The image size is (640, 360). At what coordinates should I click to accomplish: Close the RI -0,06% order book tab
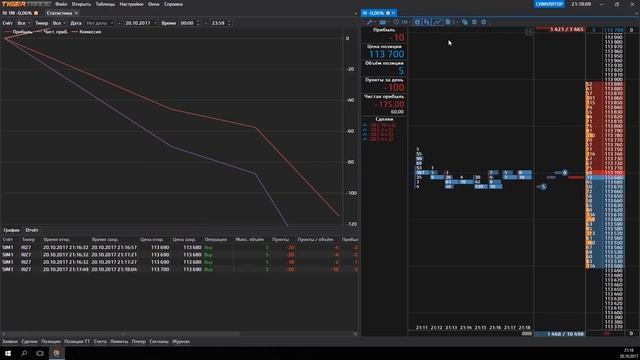click(x=393, y=13)
